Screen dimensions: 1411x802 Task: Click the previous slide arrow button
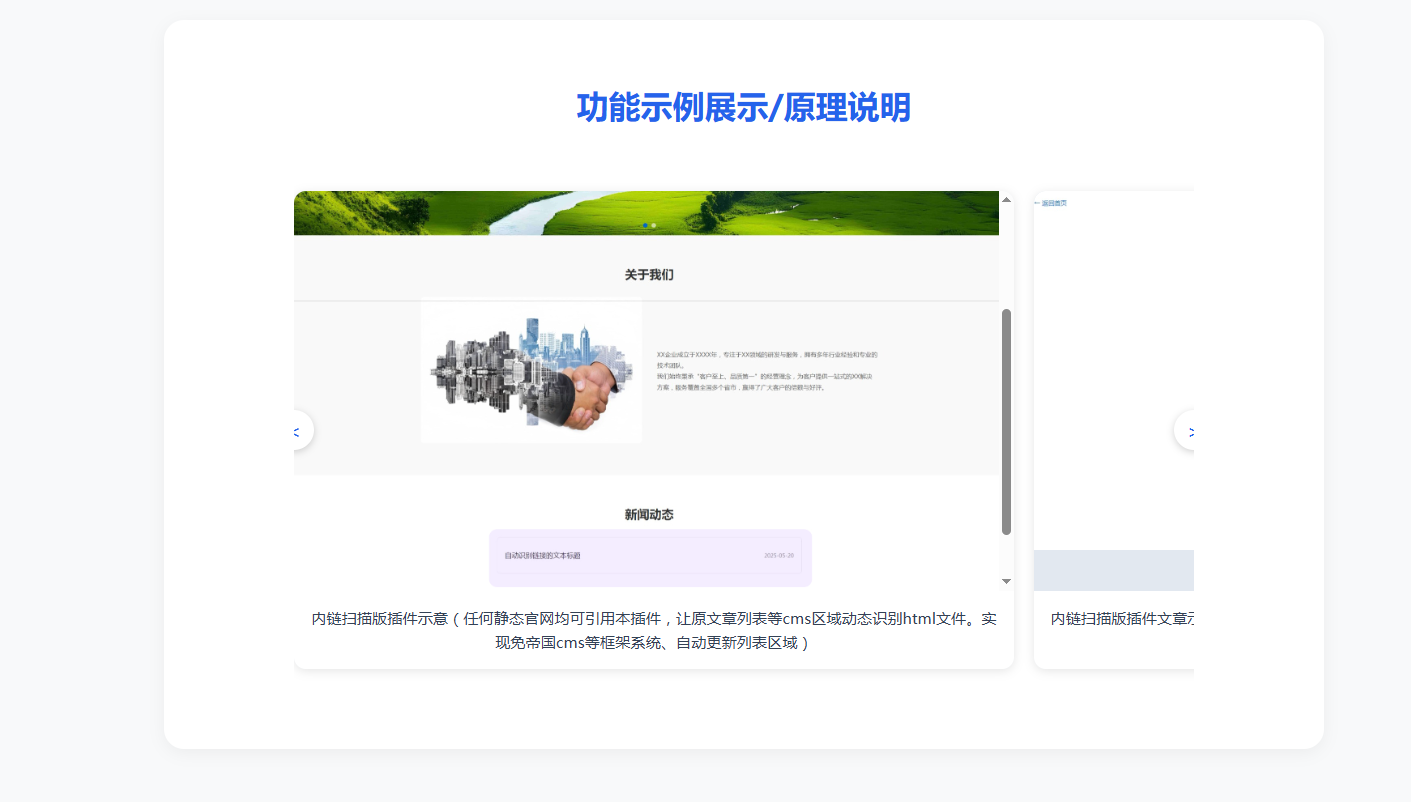coord(297,431)
